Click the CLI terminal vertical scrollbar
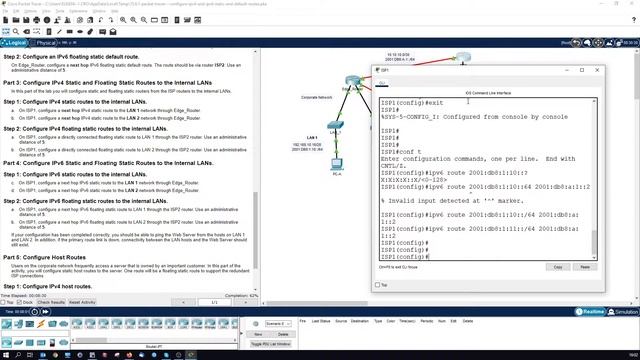This screenshot has width=640, height=360. (x=594, y=242)
